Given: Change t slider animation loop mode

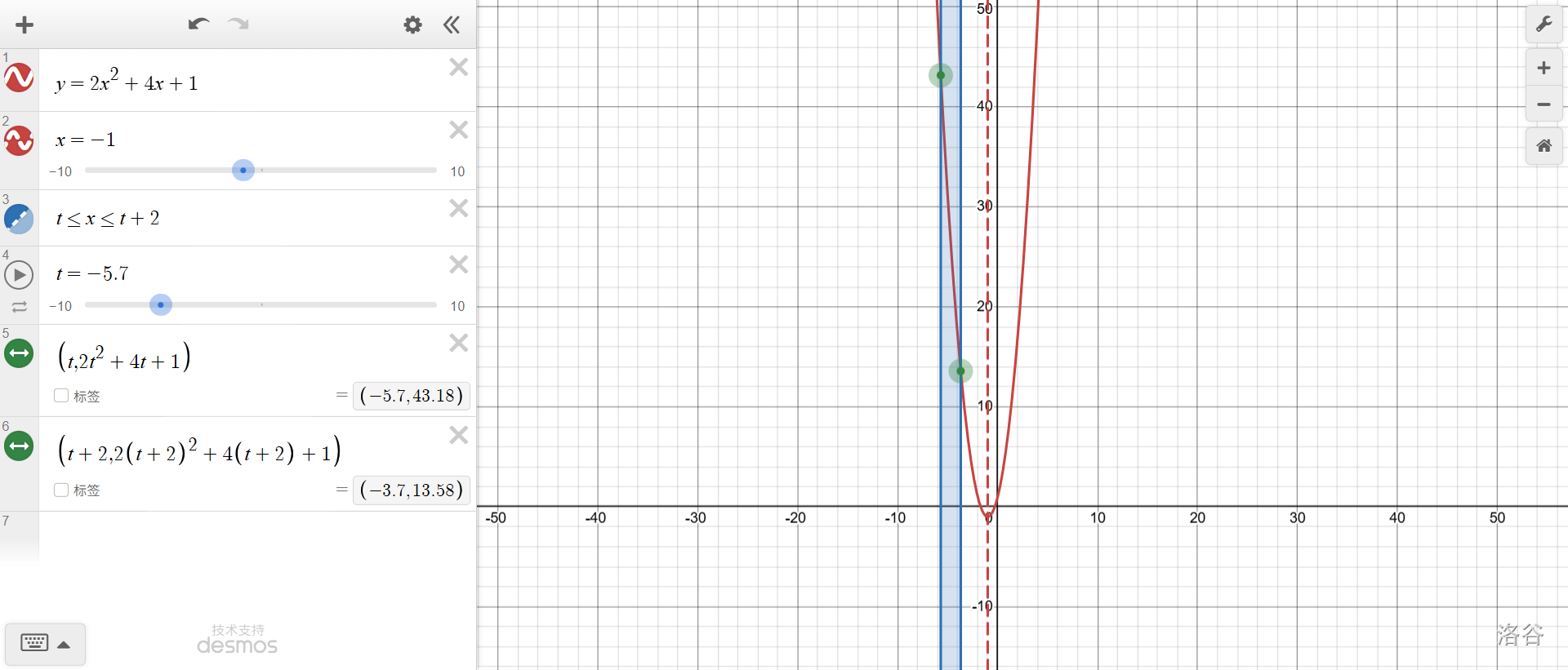Looking at the screenshot, I should click(x=19, y=307).
